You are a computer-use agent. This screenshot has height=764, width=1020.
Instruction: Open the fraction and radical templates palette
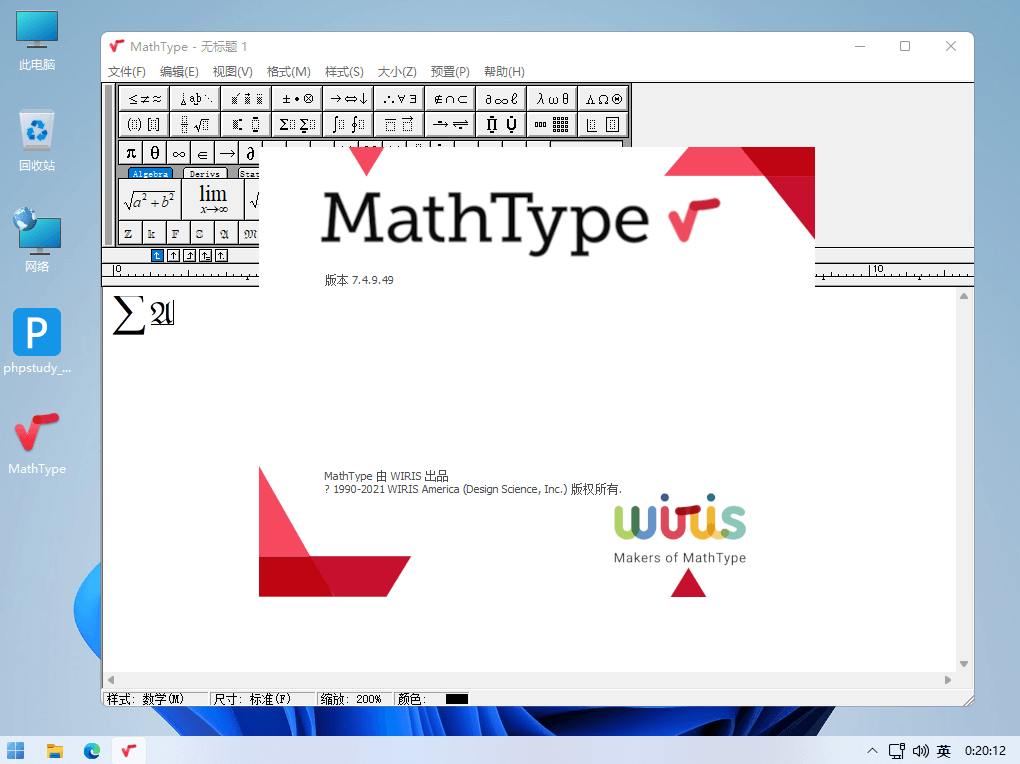196,124
